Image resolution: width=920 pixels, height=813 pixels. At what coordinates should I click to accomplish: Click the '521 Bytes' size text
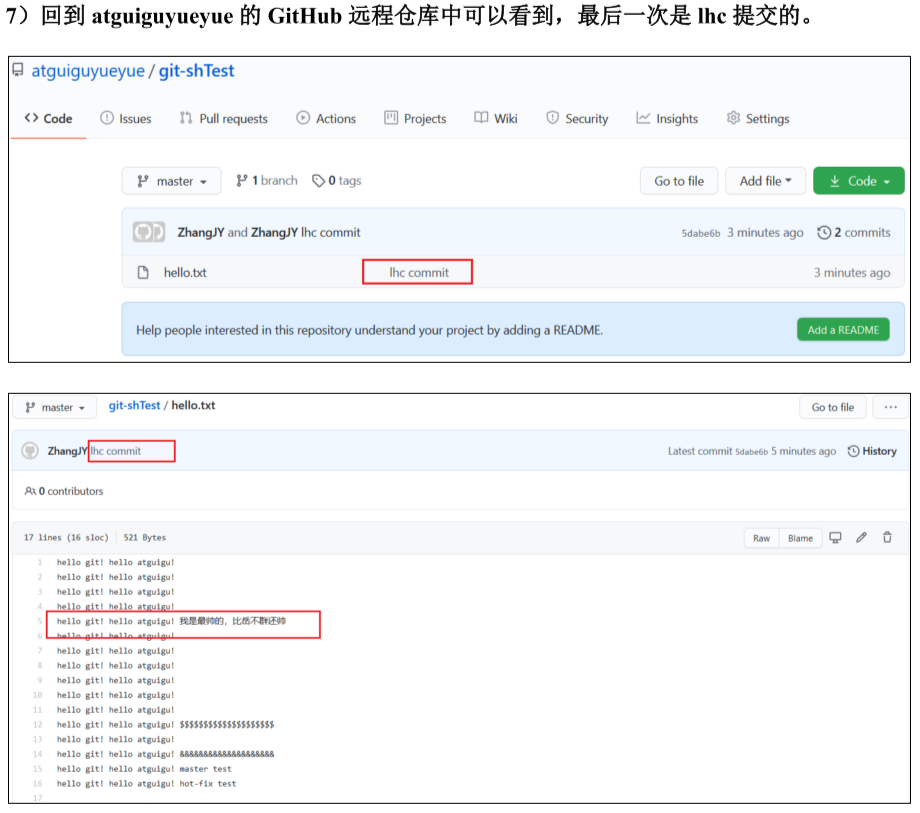[144, 537]
